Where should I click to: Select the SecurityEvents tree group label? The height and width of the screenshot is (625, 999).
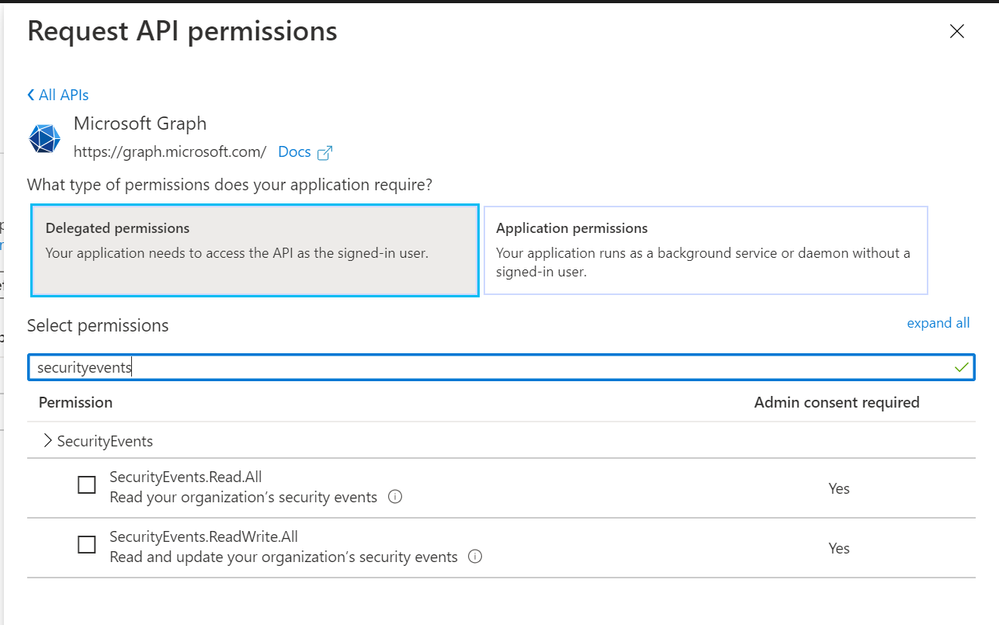[x=105, y=441]
